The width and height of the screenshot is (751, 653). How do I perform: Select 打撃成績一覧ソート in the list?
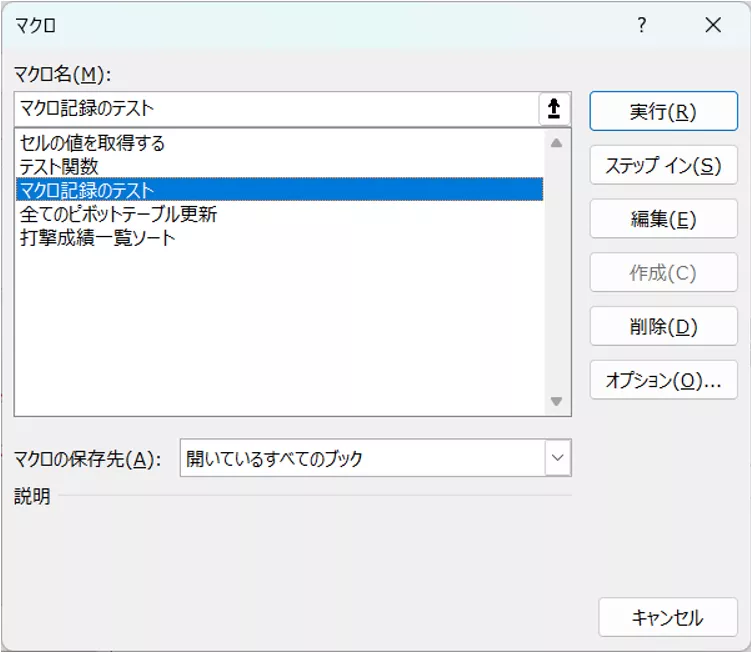98,238
